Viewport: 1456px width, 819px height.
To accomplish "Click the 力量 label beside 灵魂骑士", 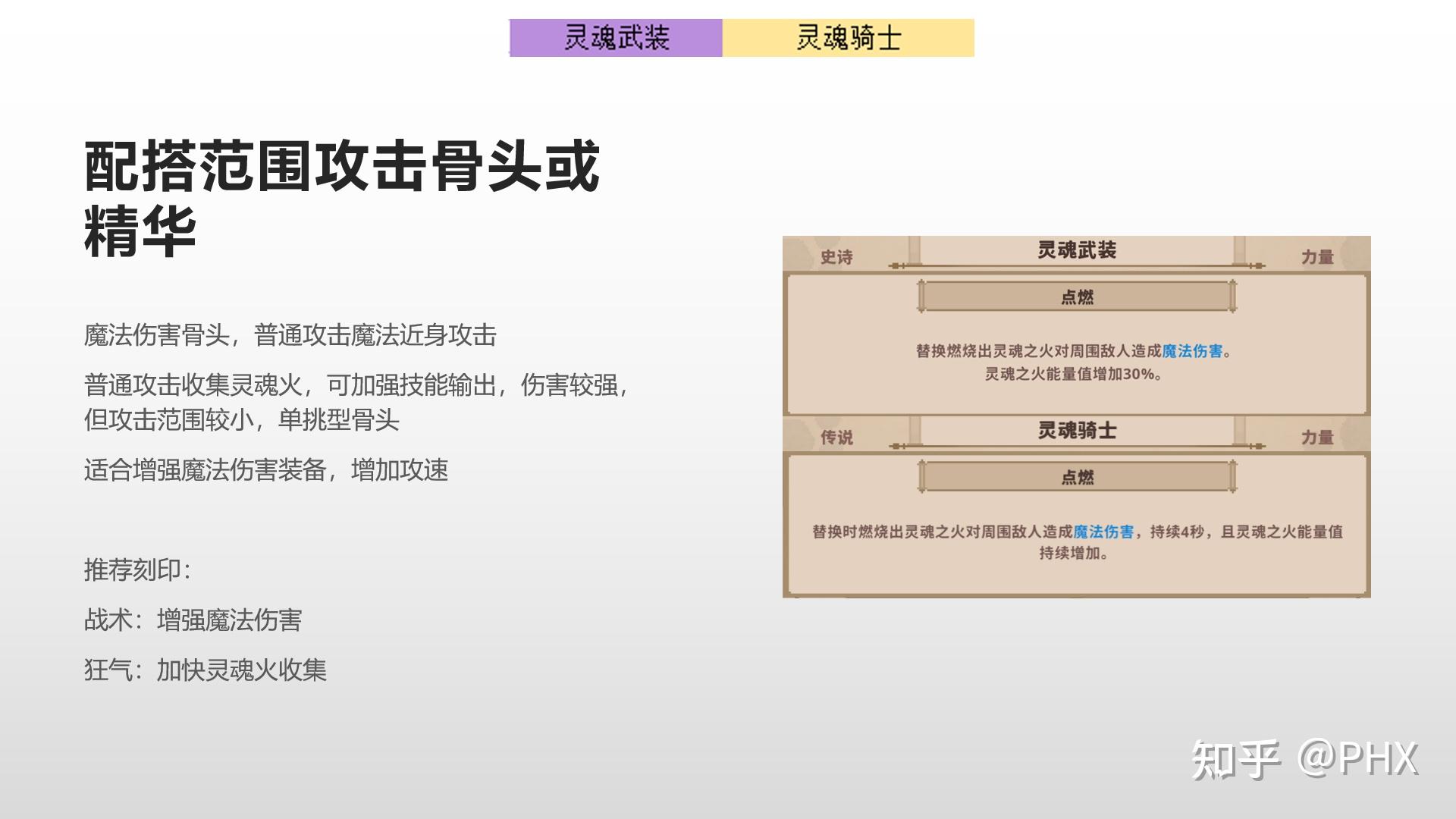I will 1317,438.
